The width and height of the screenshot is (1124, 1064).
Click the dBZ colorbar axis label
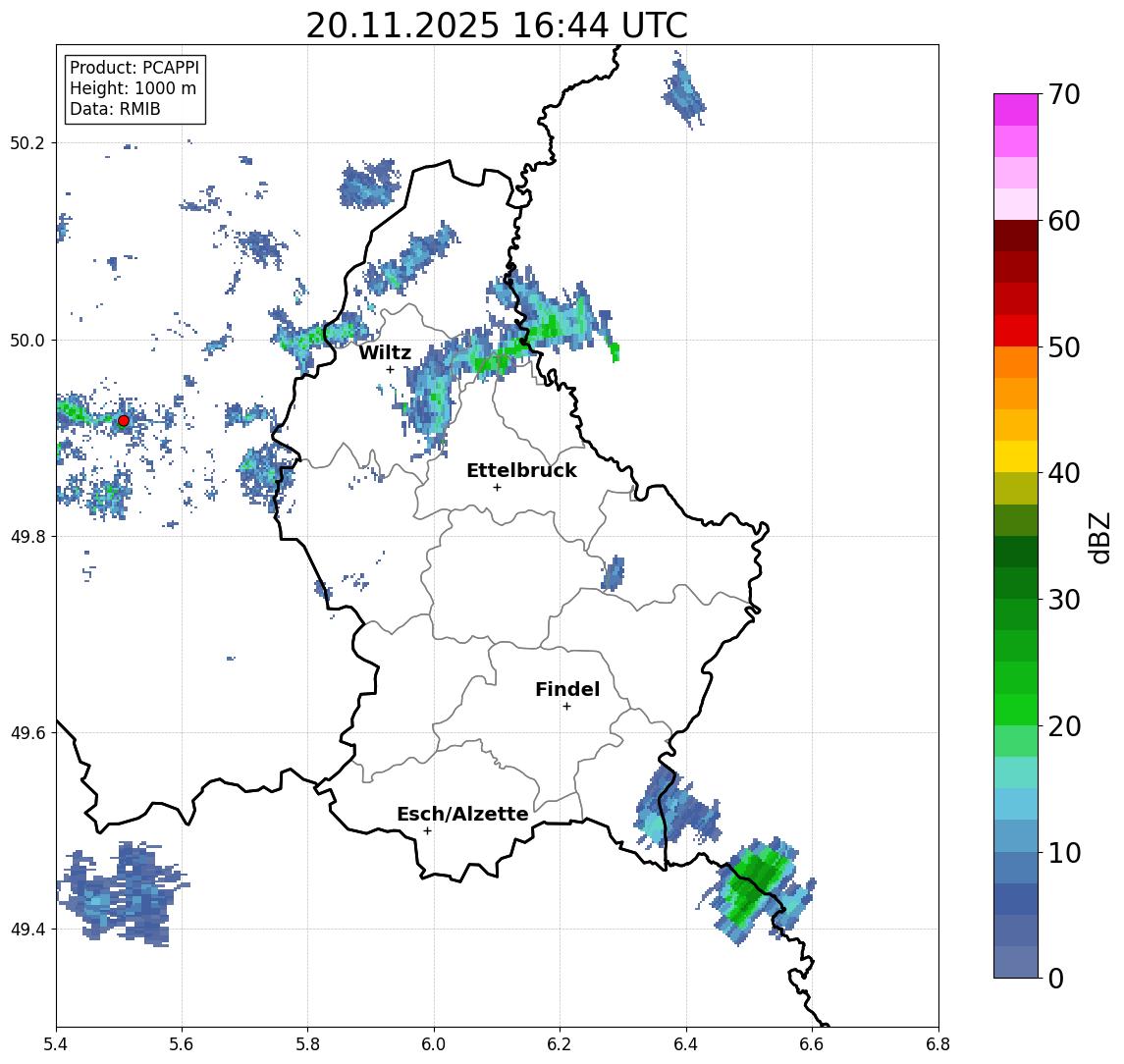[1098, 537]
